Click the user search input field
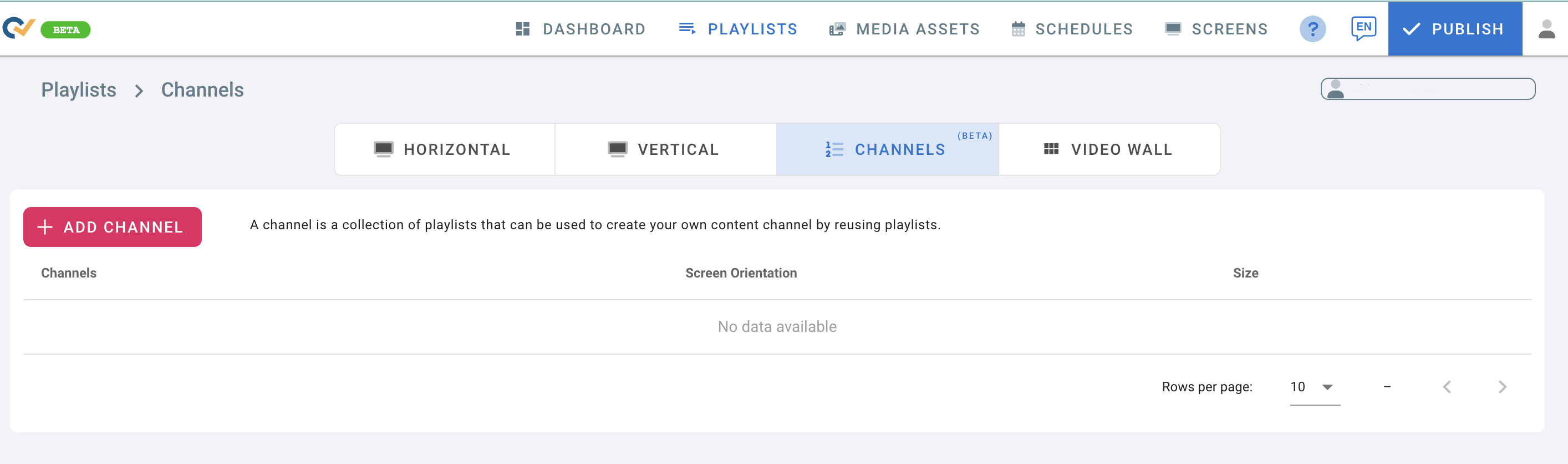 (x=1437, y=89)
